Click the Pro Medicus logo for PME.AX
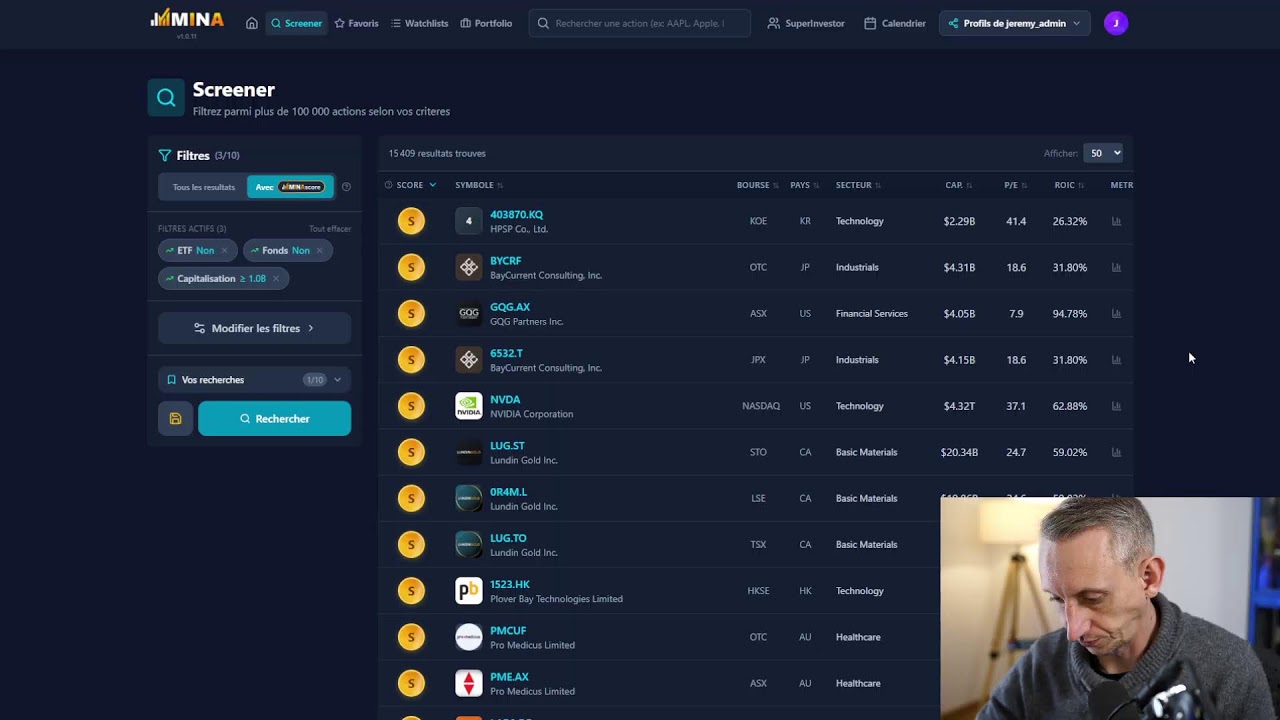Image resolution: width=1280 pixels, height=720 pixels. (468, 683)
